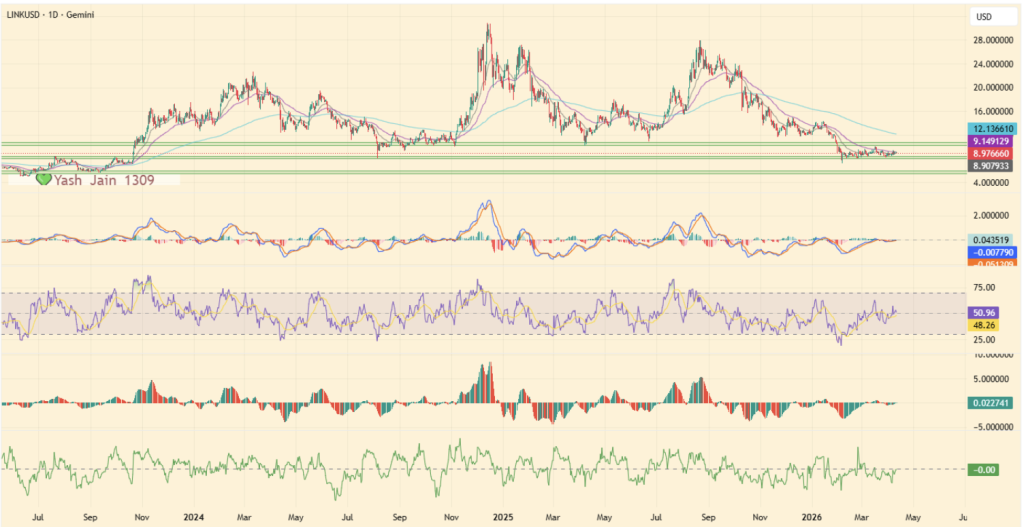Select the -0.00 green indicator value label
The width and height of the screenshot is (1024, 527).
(983, 469)
